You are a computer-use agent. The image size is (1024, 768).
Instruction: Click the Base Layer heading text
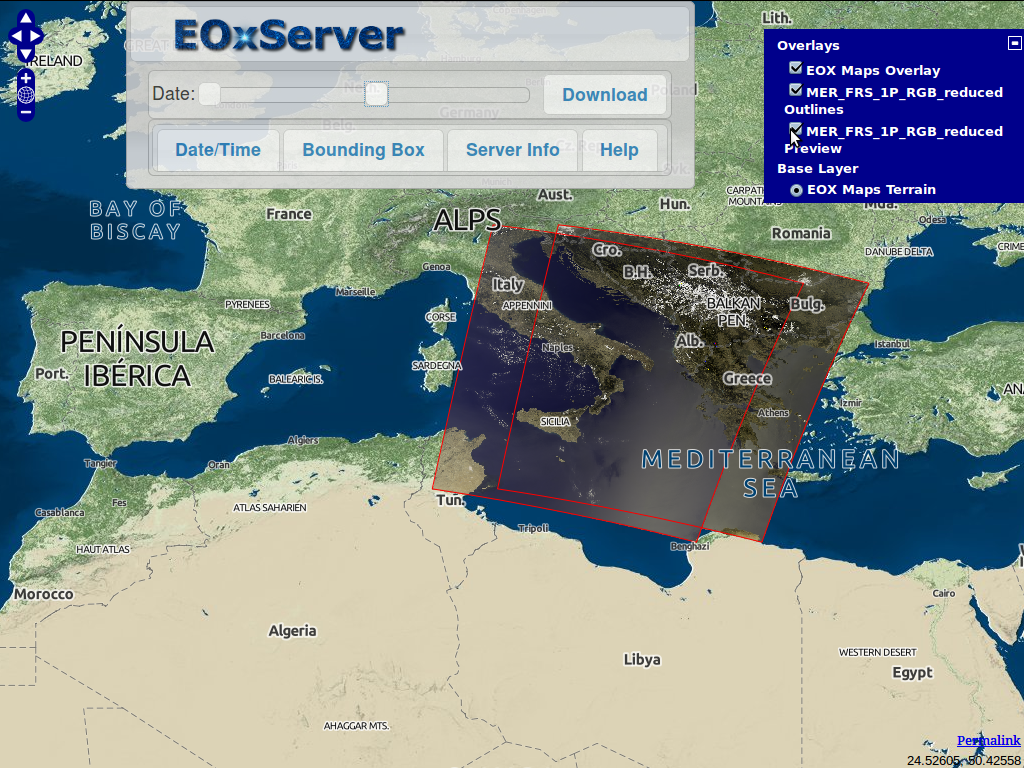[818, 168]
